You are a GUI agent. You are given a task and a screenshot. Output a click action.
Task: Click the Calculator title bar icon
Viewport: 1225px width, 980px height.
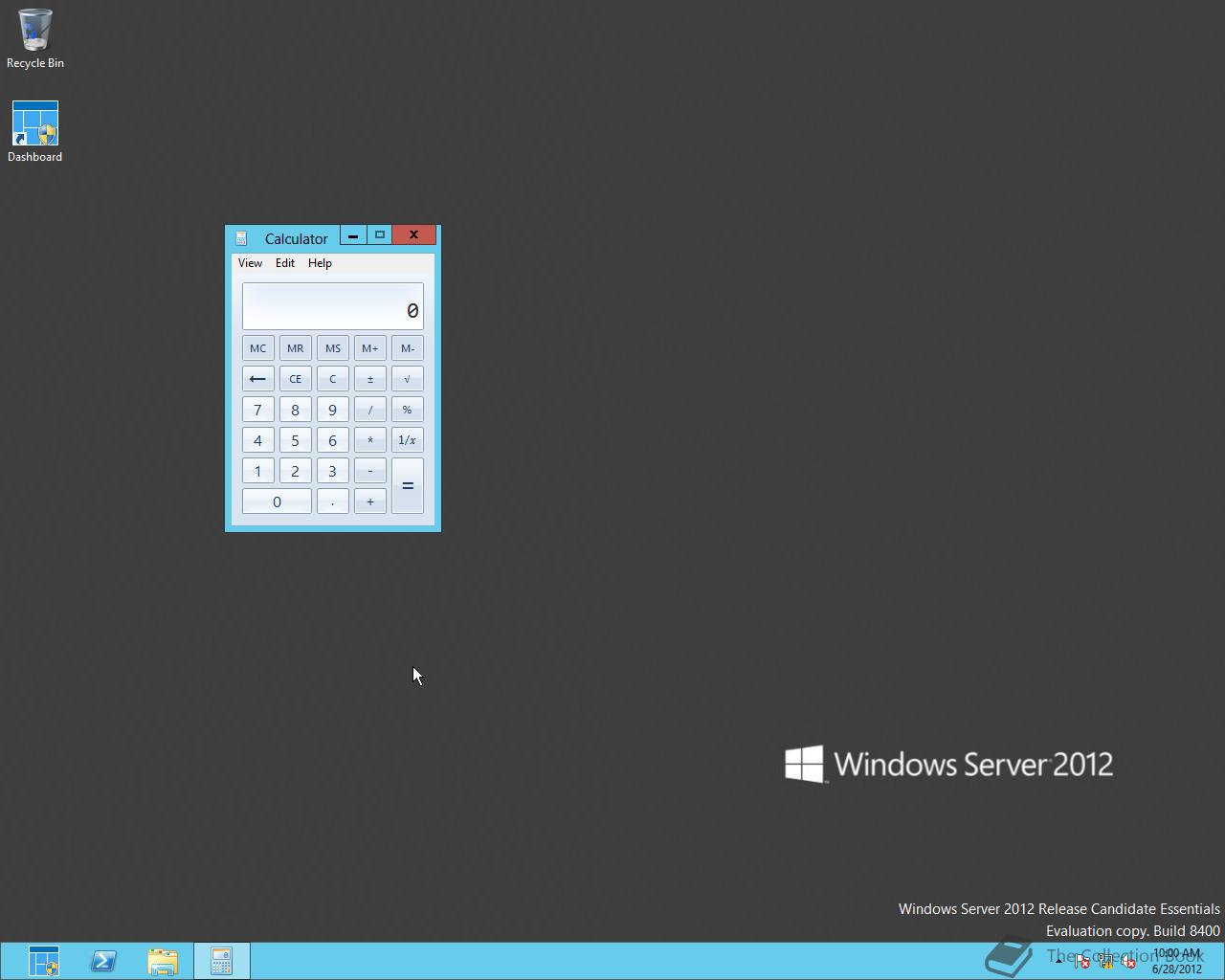point(241,238)
